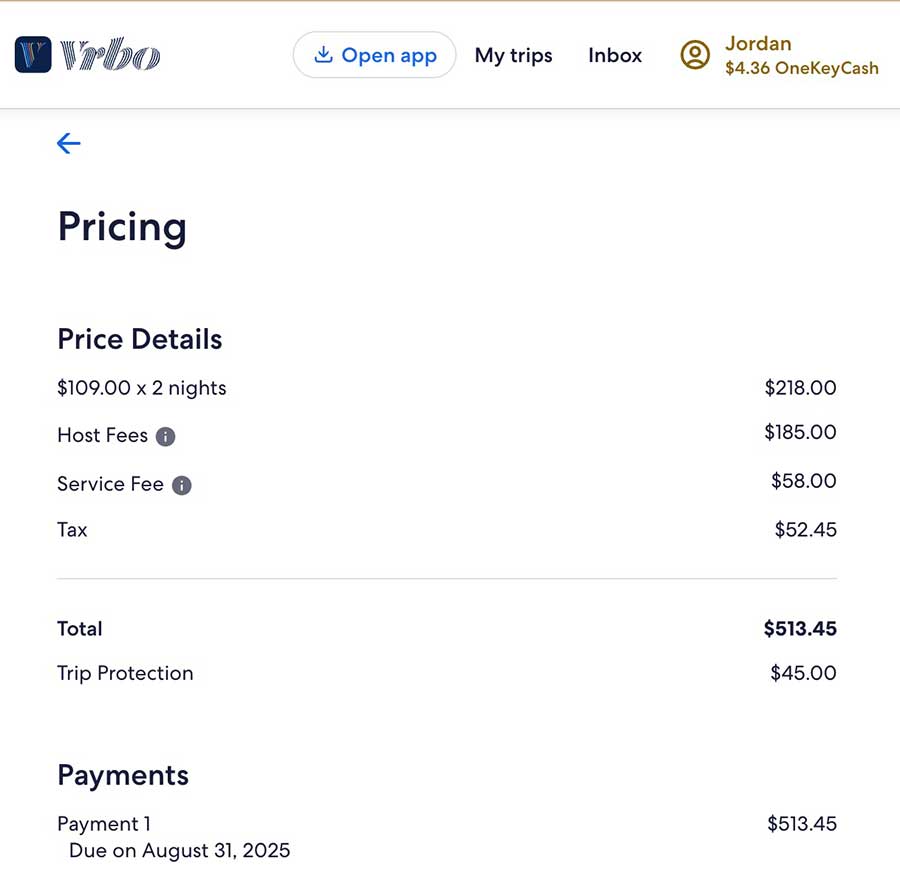Click the Tax line item
Image resolution: width=900 pixels, height=872 pixels.
point(72,530)
